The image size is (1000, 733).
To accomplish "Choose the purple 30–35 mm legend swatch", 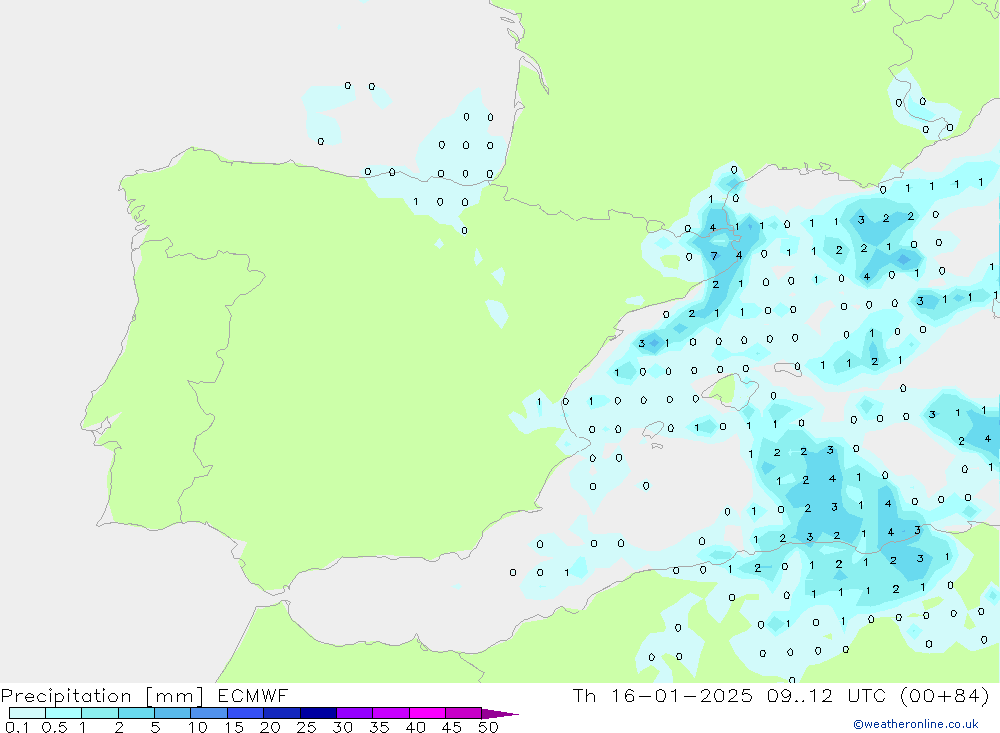I will click(x=354, y=713).
